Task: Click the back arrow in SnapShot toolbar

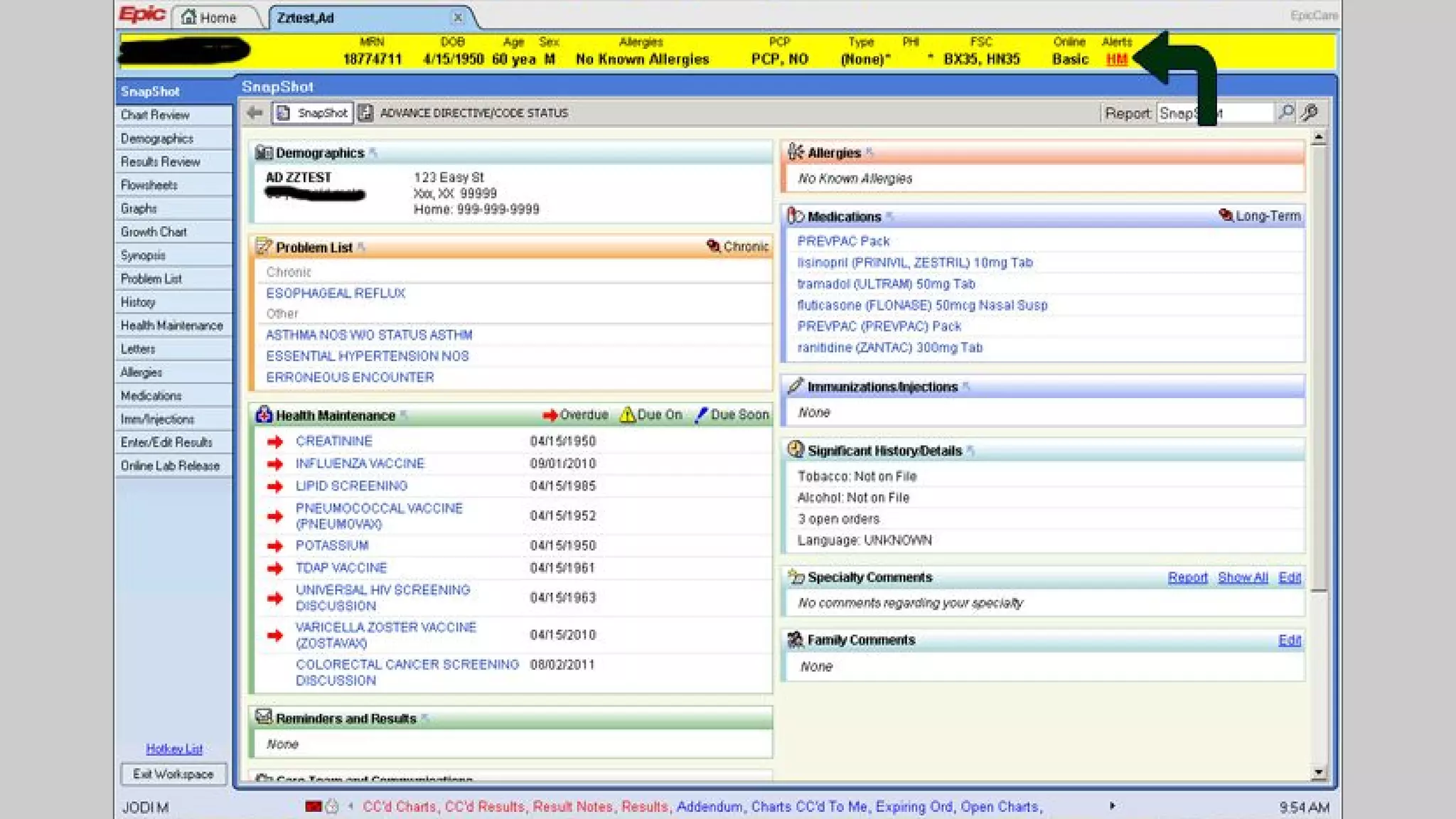Action: coord(255,113)
